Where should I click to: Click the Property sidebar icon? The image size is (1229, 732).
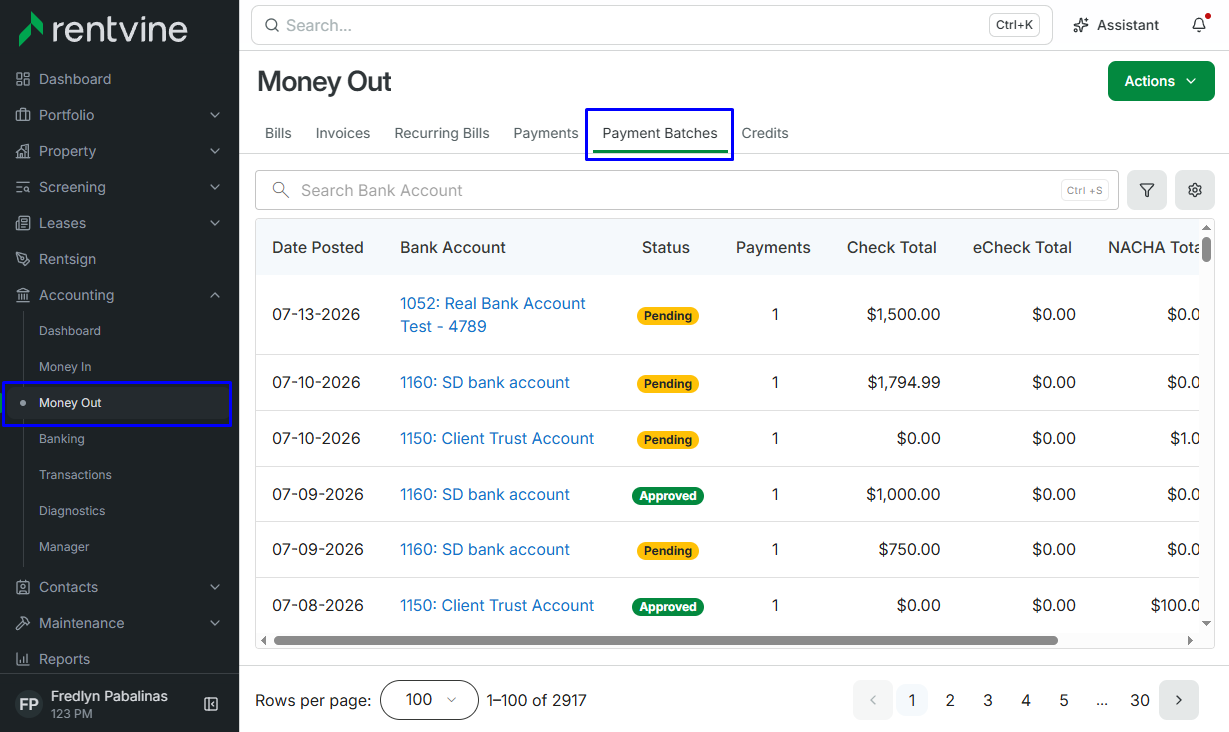tap(23, 151)
